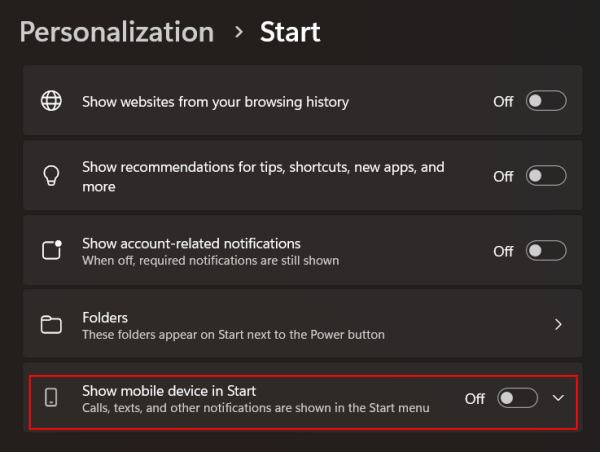Enable Show websites from browsing history toggle
The image size is (600, 452).
(x=546, y=101)
